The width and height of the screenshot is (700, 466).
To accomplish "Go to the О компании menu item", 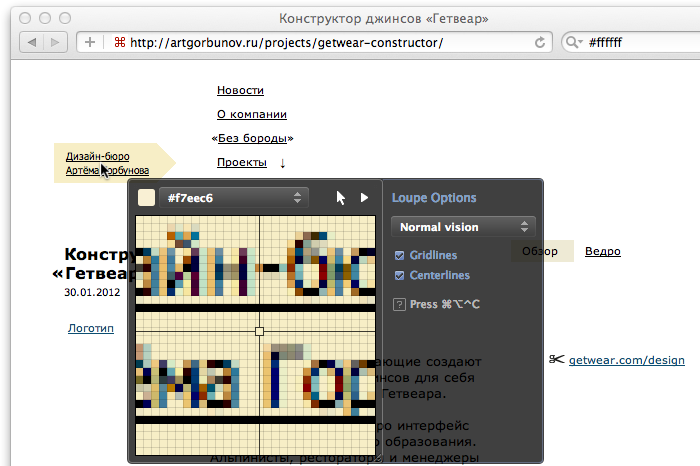I will pyautogui.click(x=252, y=114).
